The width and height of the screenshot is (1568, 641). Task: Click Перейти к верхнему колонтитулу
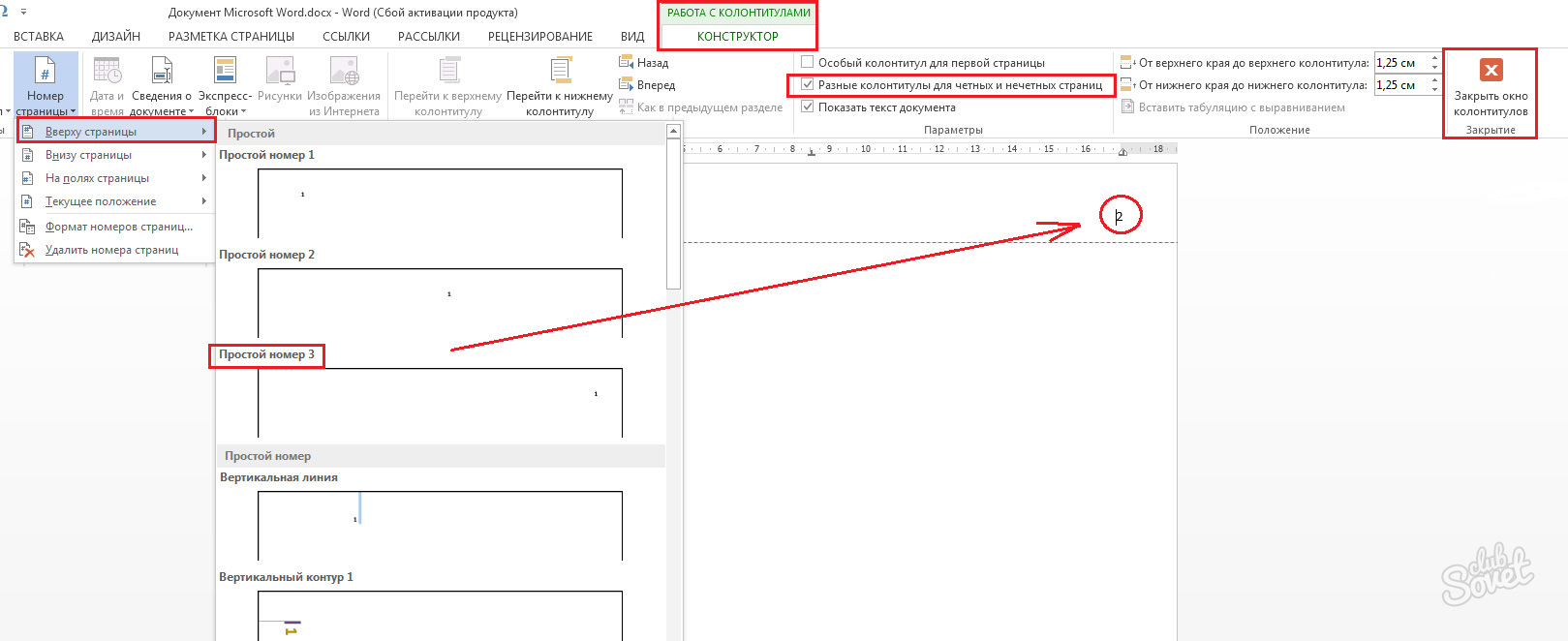point(447,85)
